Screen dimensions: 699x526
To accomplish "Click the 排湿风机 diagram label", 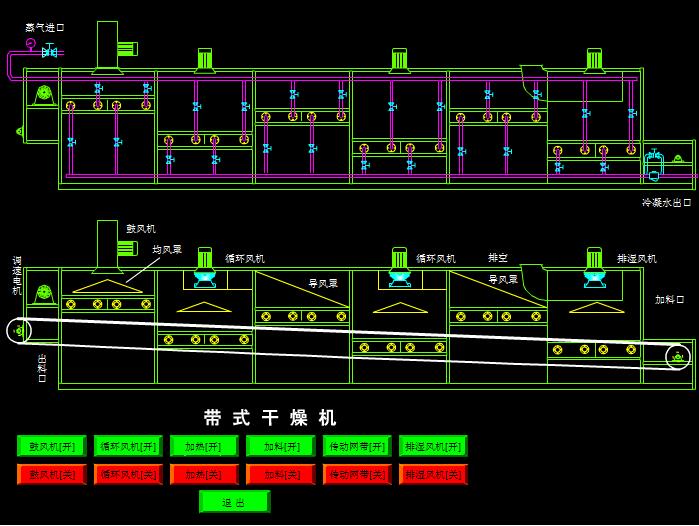I will point(637,259).
